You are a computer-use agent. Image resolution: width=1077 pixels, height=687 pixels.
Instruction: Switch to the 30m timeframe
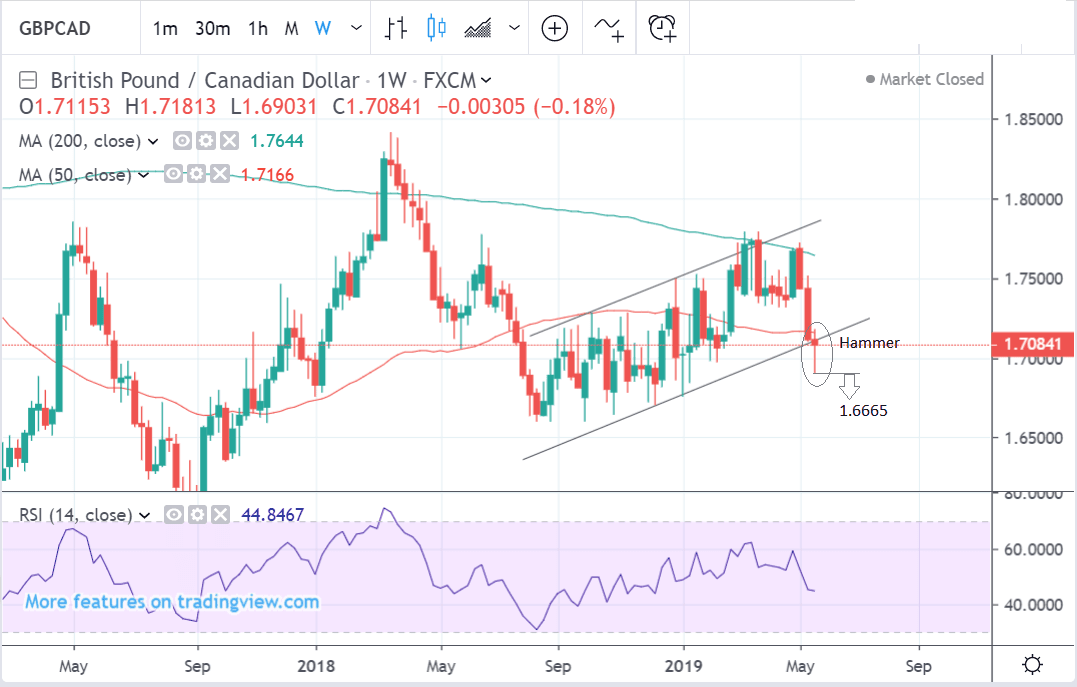(x=212, y=28)
